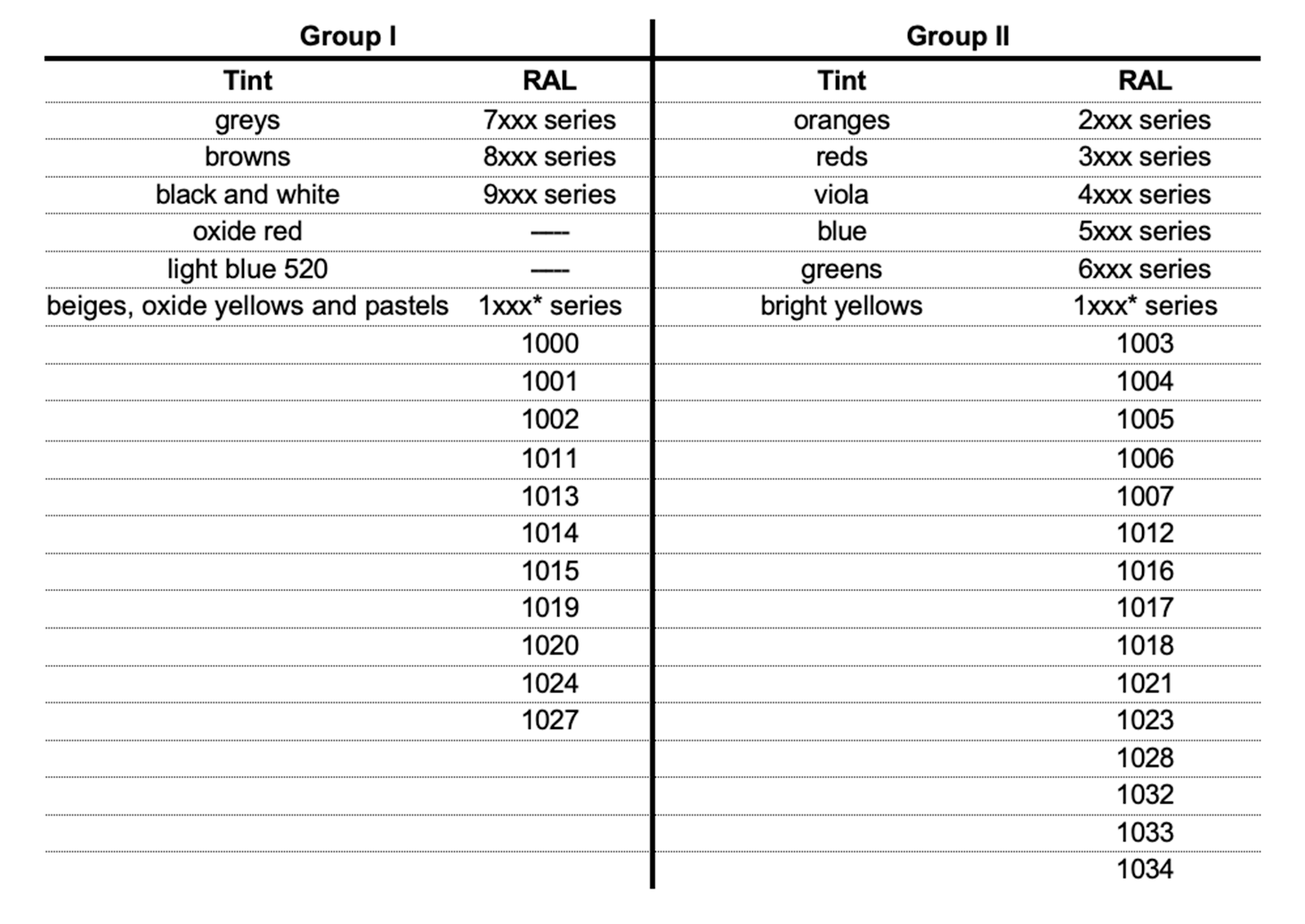Click the 3xxx series cell
The height and width of the screenshot is (924, 1305).
1144,157
